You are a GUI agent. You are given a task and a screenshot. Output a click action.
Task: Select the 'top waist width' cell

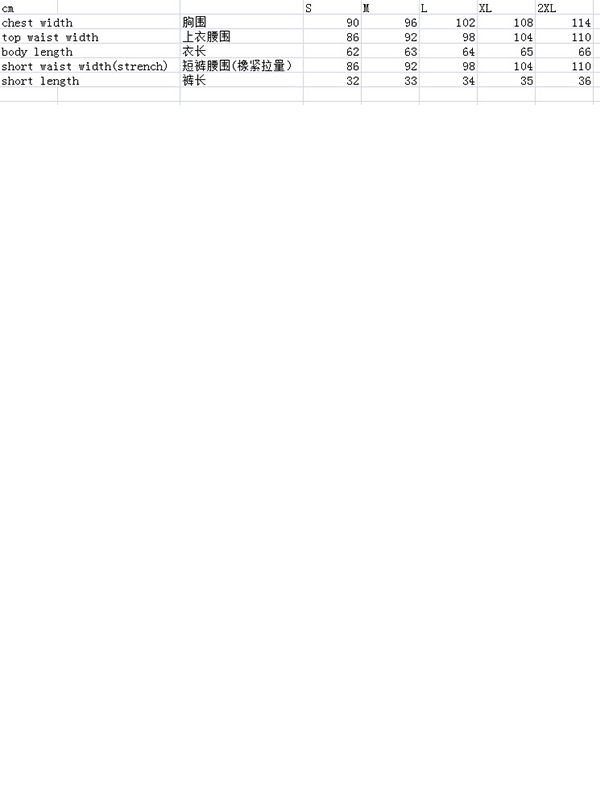90,37
